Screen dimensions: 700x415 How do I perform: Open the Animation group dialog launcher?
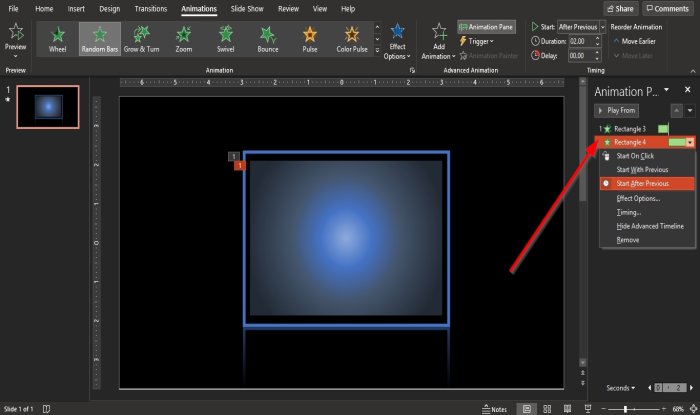pyautogui.click(x=412, y=70)
